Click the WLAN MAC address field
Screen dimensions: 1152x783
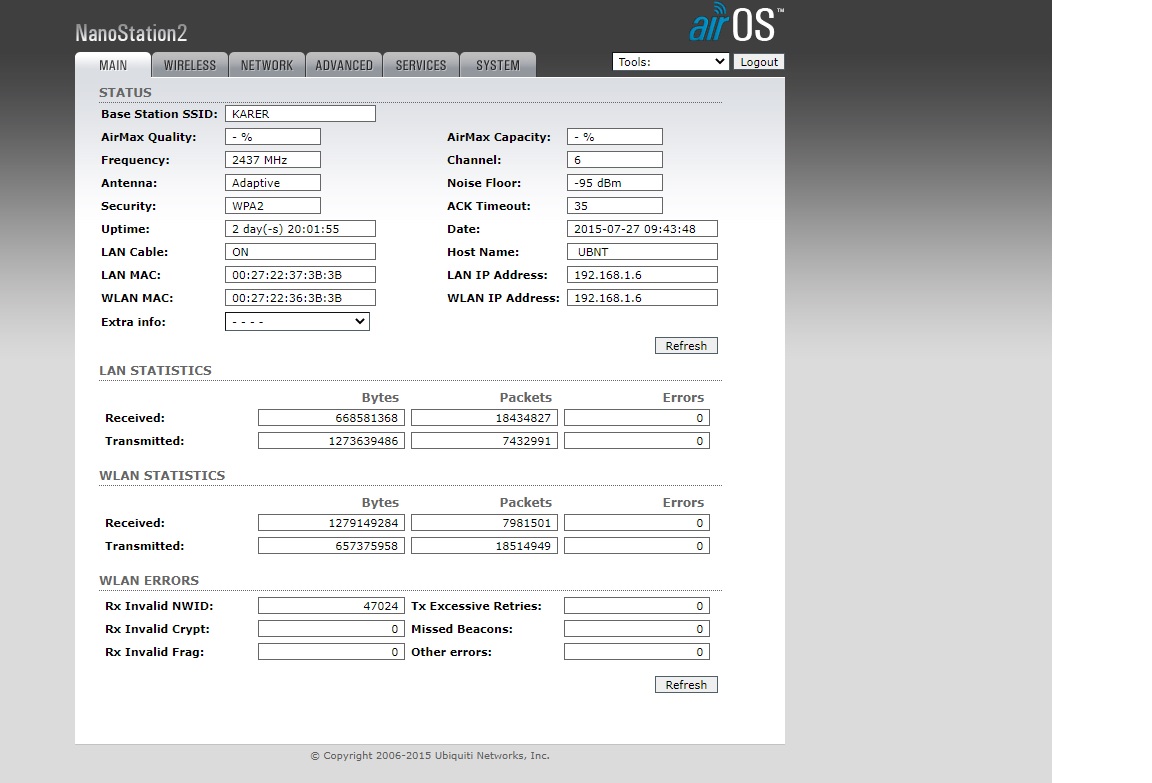tap(300, 297)
